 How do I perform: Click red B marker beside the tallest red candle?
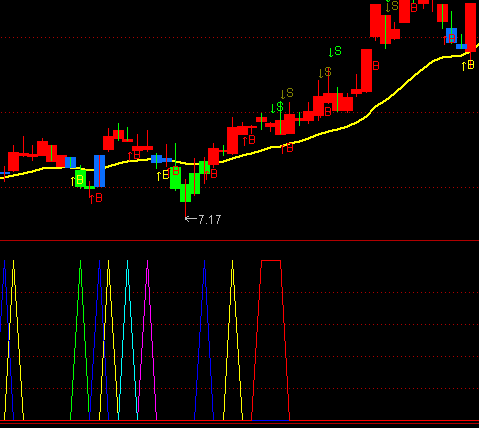tap(376, 66)
